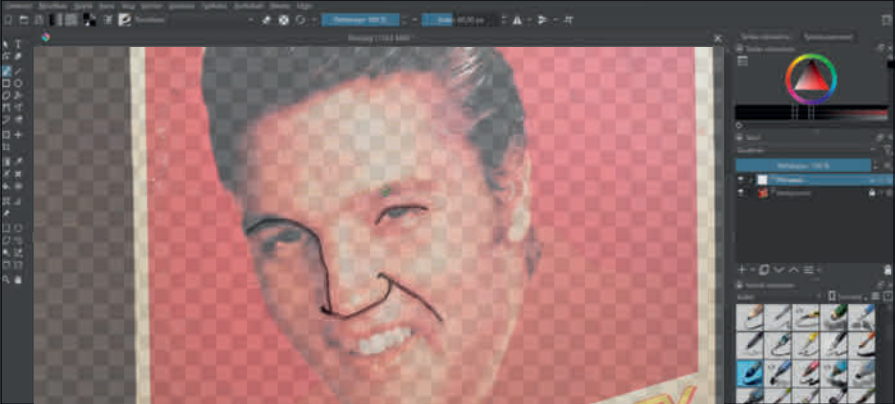Click the horizontal mirror tool icon
The image size is (895, 404).
pos(516,19)
